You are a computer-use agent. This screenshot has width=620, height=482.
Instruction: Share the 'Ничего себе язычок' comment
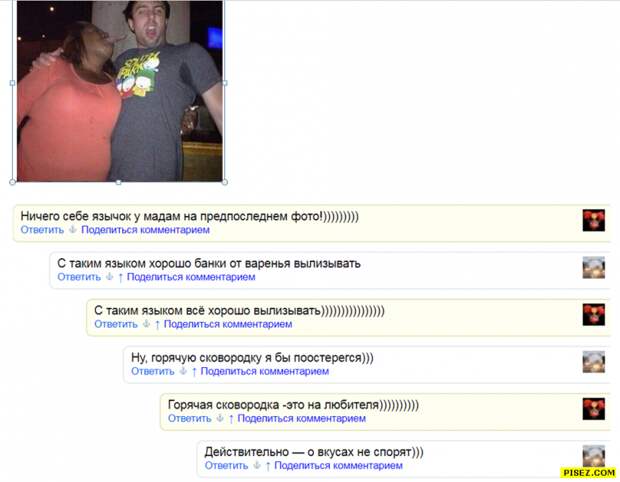(x=146, y=230)
